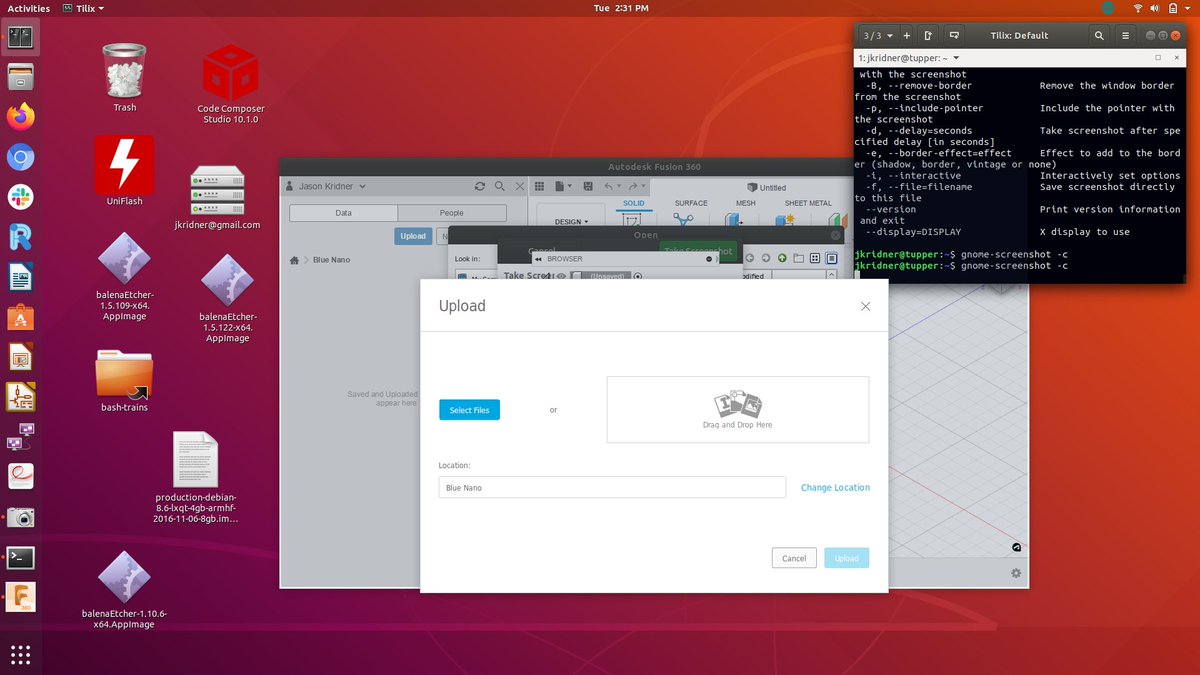Add a new Tilix session with plus
Viewport: 1200px width, 675px height.
click(907, 35)
